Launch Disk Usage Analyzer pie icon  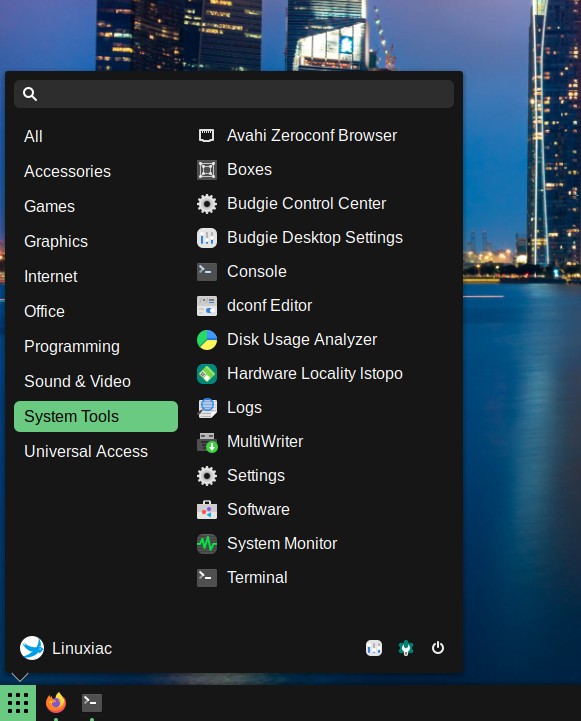click(x=207, y=340)
